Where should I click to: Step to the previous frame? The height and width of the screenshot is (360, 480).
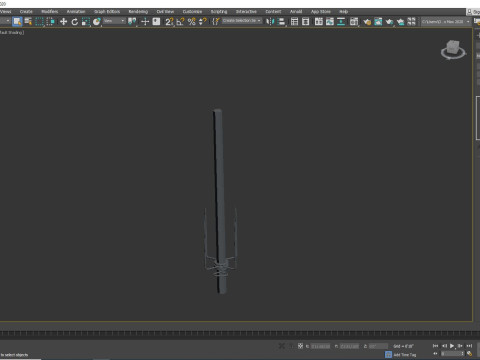pos(444,346)
